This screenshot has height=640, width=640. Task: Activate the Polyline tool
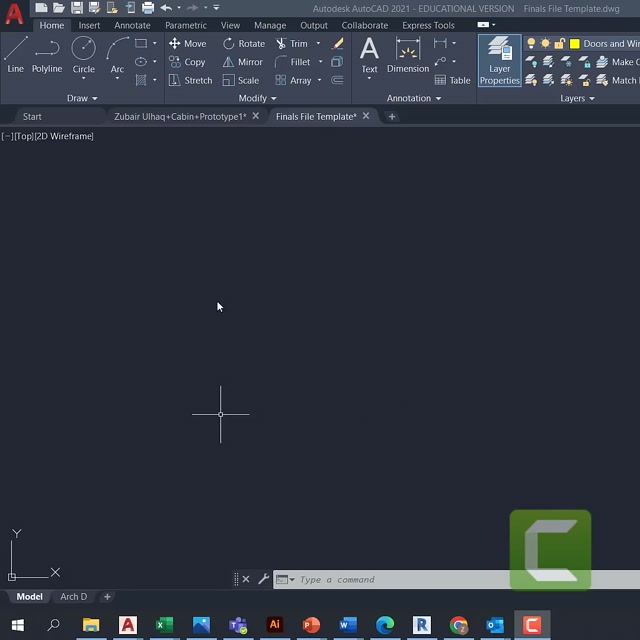point(46,54)
